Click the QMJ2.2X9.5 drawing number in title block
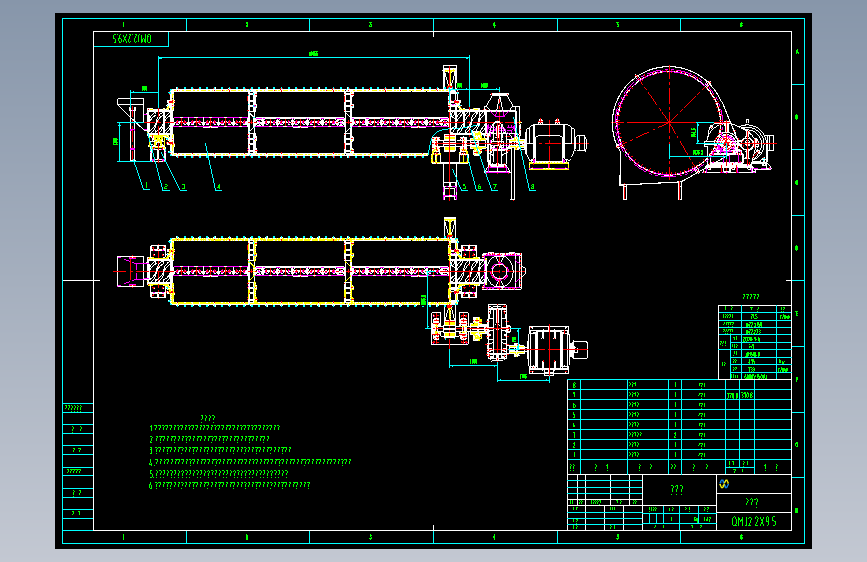The width and height of the screenshot is (867, 562). (x=754, y=522)
